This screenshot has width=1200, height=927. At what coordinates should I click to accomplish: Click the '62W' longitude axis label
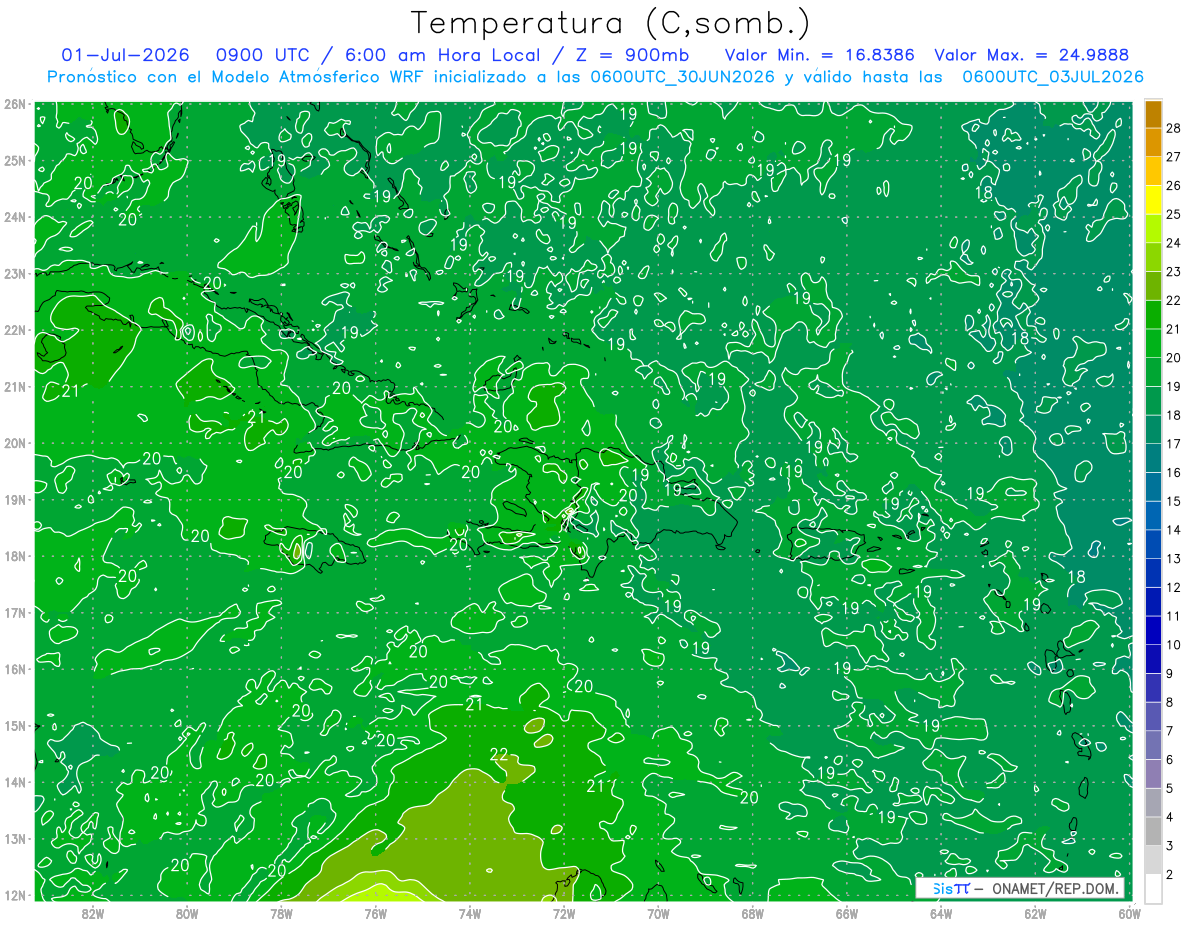point(1036,913)
